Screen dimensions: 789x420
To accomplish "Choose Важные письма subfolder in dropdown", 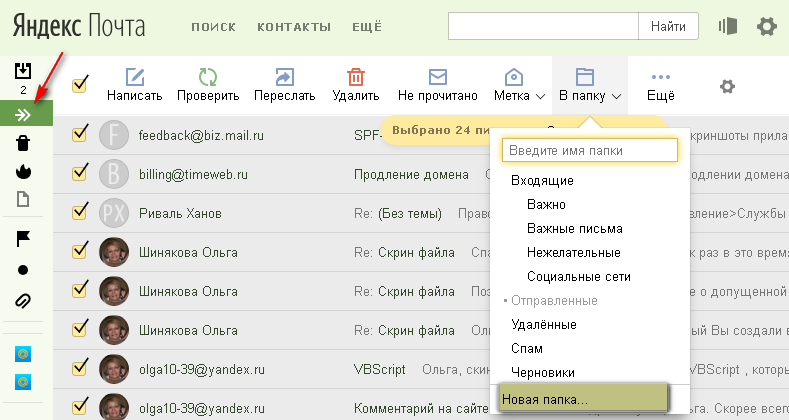I will (x=575, y=229).
